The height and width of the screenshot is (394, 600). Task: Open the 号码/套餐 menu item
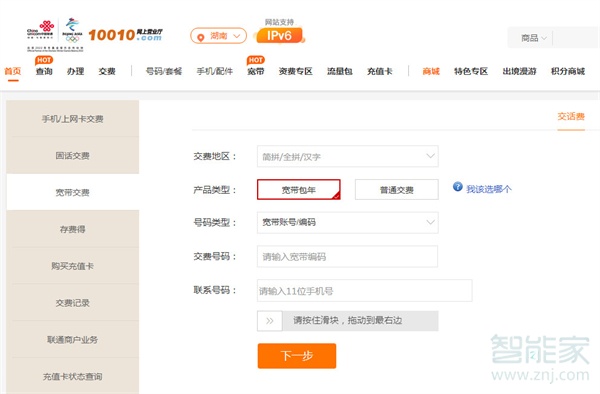coord(164,71)
